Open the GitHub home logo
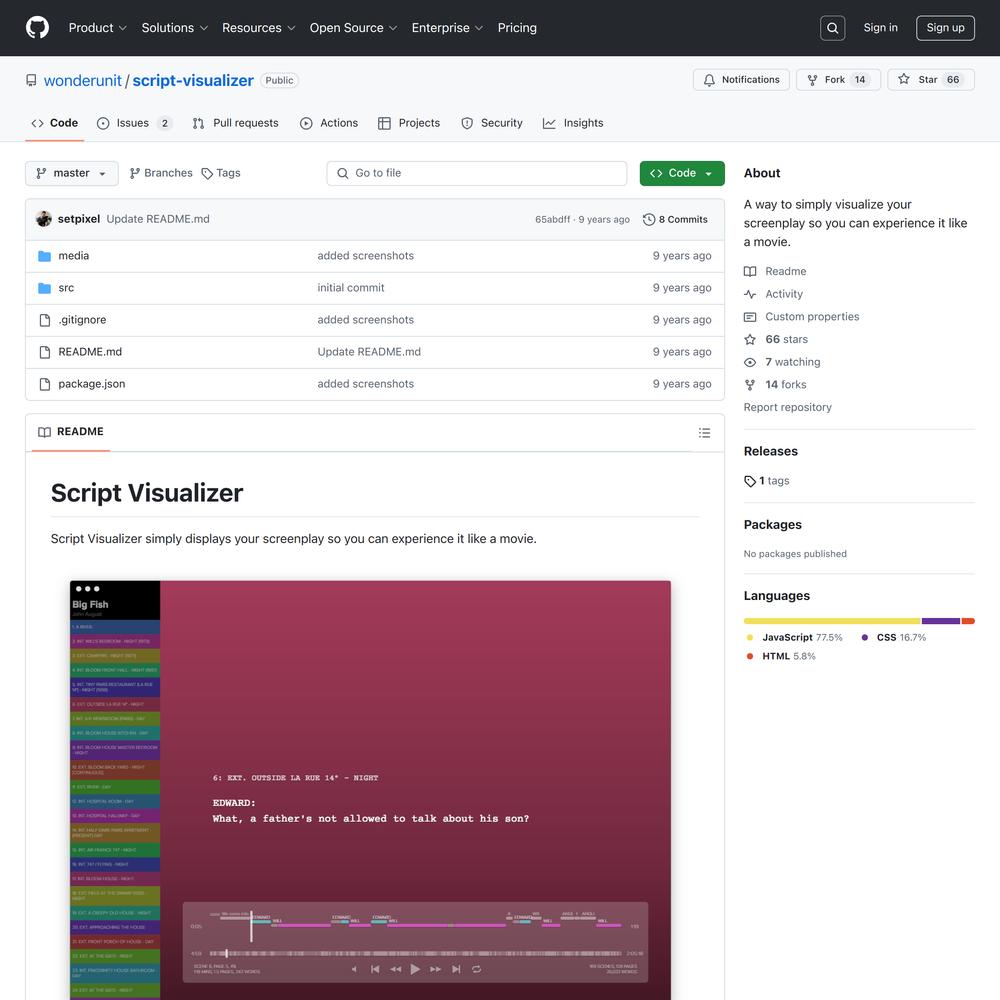The image size is (1000, 1000). (x=37, y=28)
